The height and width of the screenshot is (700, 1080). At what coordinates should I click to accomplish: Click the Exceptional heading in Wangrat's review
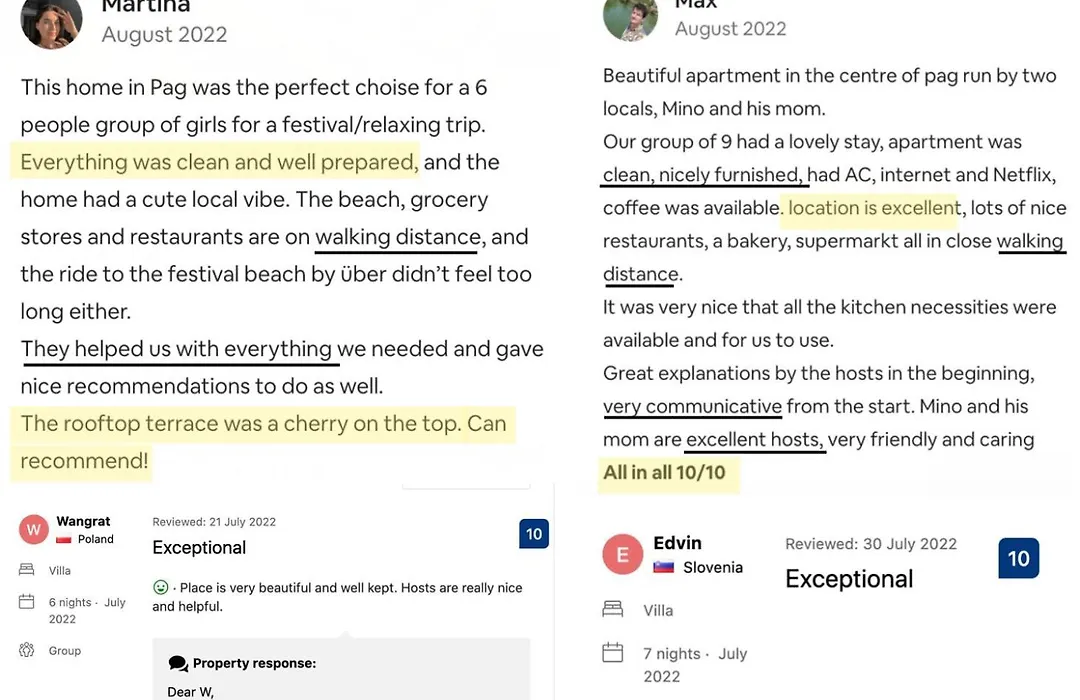[199, 548]
